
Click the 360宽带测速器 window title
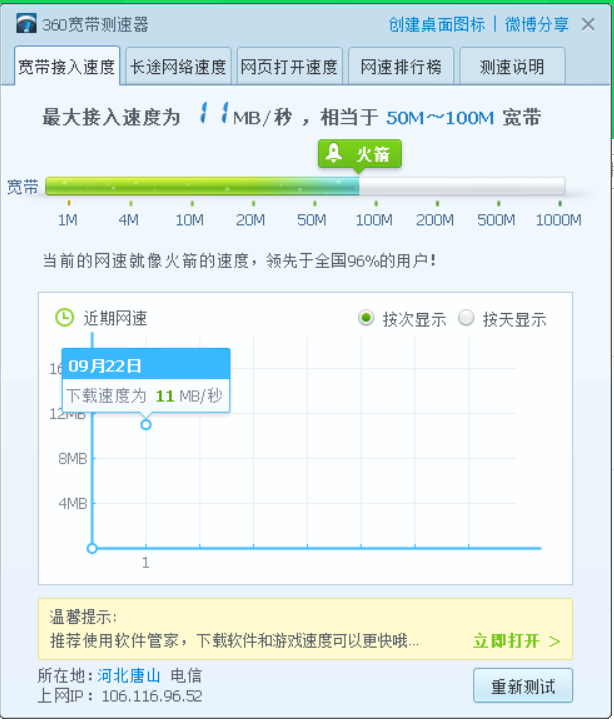coord(95,24)
